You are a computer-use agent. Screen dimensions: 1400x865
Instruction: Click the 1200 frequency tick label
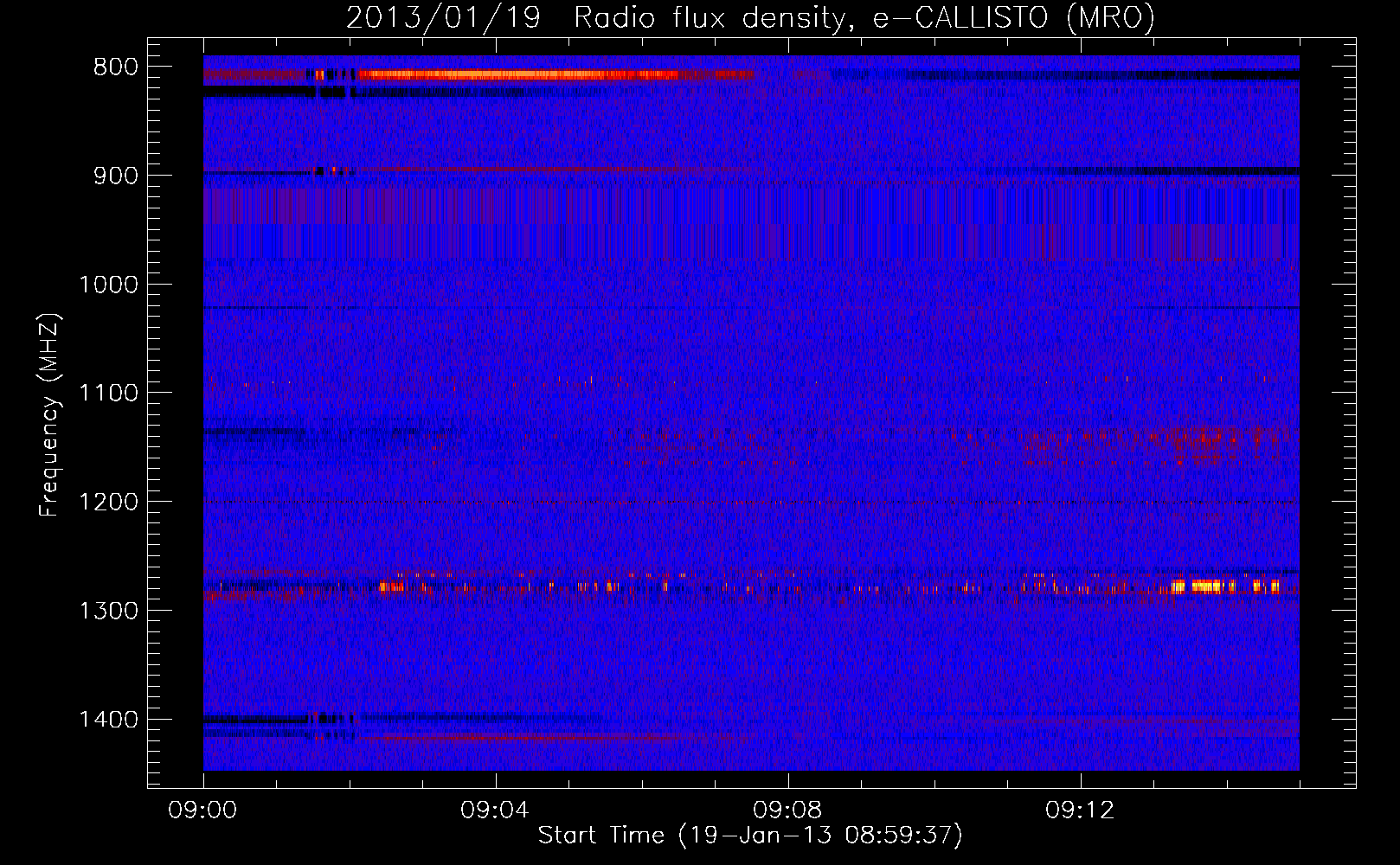108,503
